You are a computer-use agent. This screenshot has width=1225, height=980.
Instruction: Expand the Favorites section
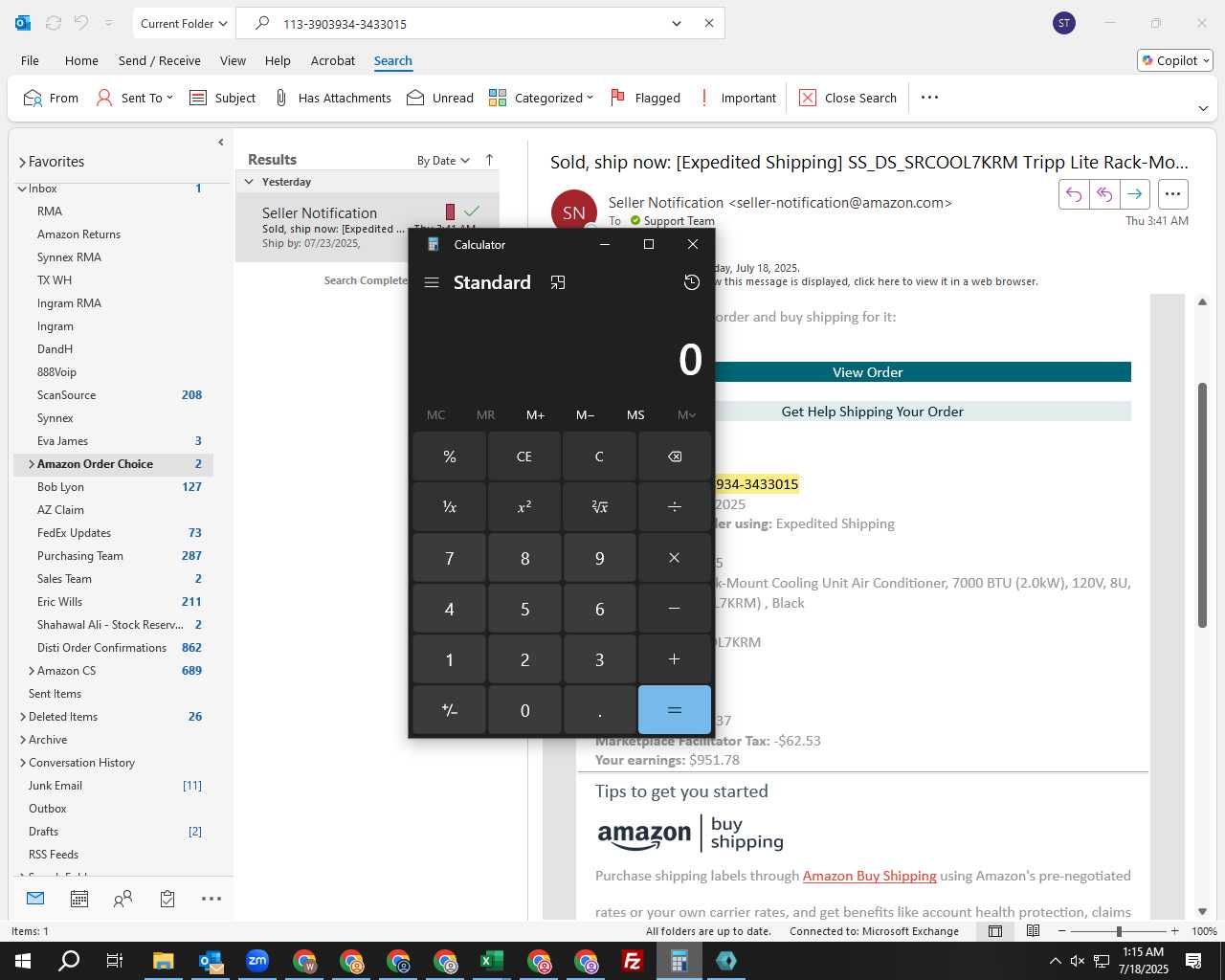tap(22, 163)
